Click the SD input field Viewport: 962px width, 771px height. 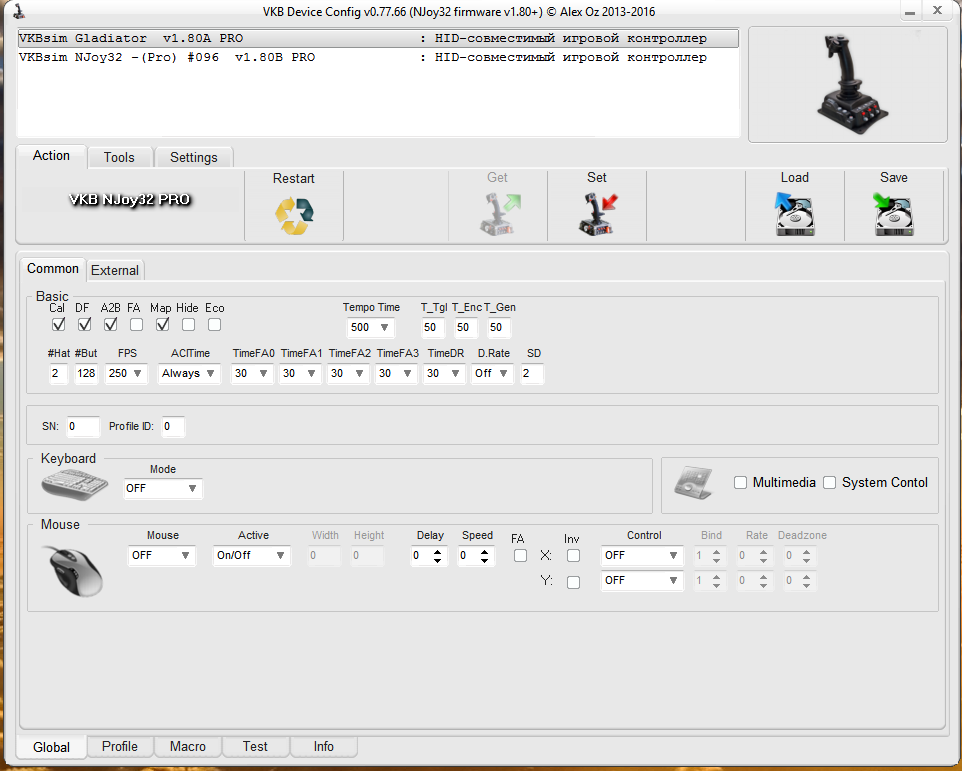pyautogui.click(x=531, y=373)
